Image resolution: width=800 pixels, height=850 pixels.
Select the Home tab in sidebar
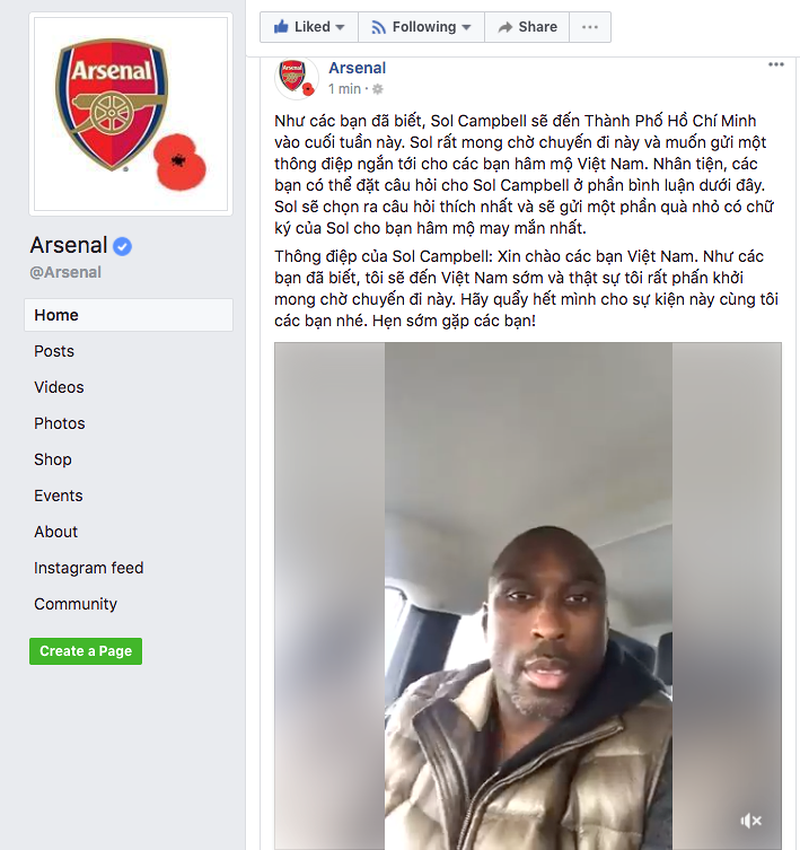click(56, 315)
